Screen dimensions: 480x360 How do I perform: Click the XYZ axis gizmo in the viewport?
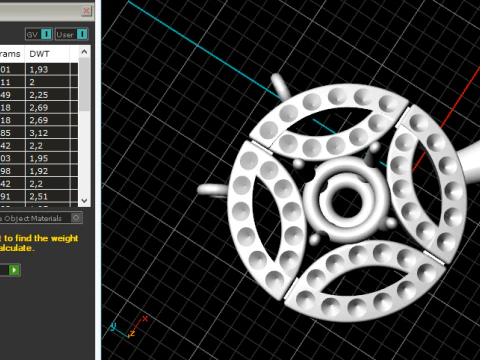click(x=129, y=327)
